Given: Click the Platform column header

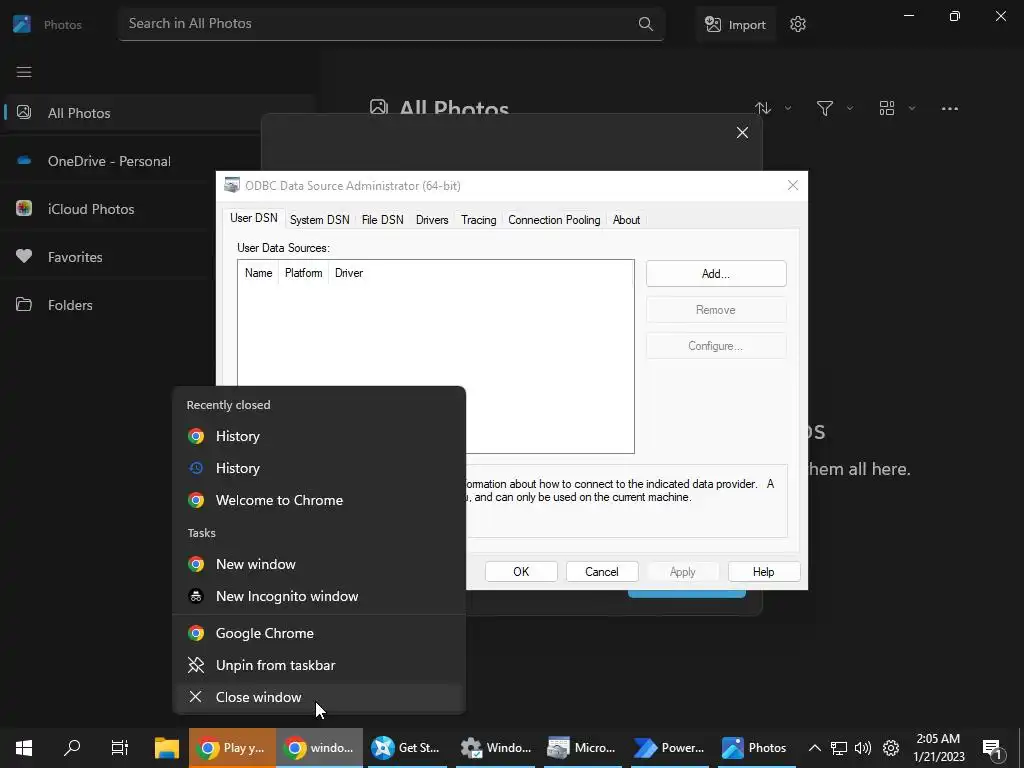Looking at the screenshot, I should (304, 273).
